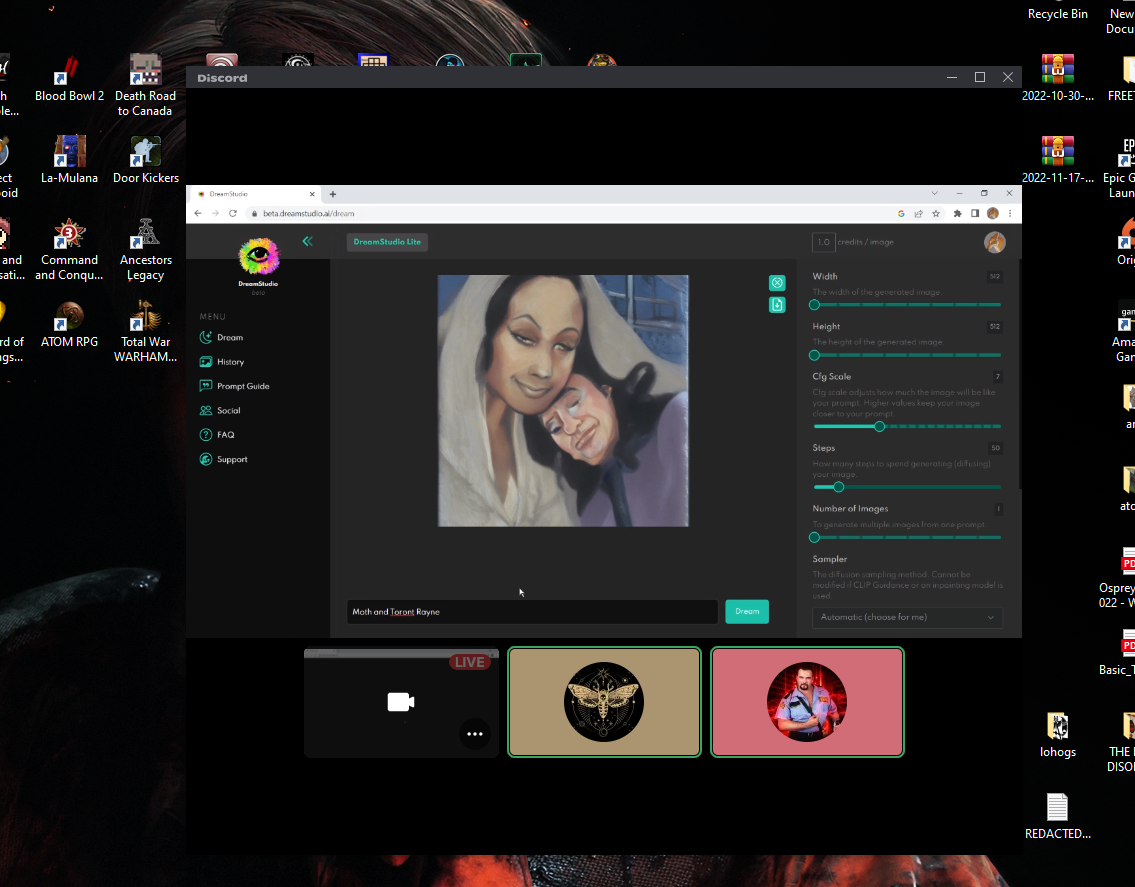The image size is (1135, 887).
Task: Click the Height slider handle
Action: 814,356
